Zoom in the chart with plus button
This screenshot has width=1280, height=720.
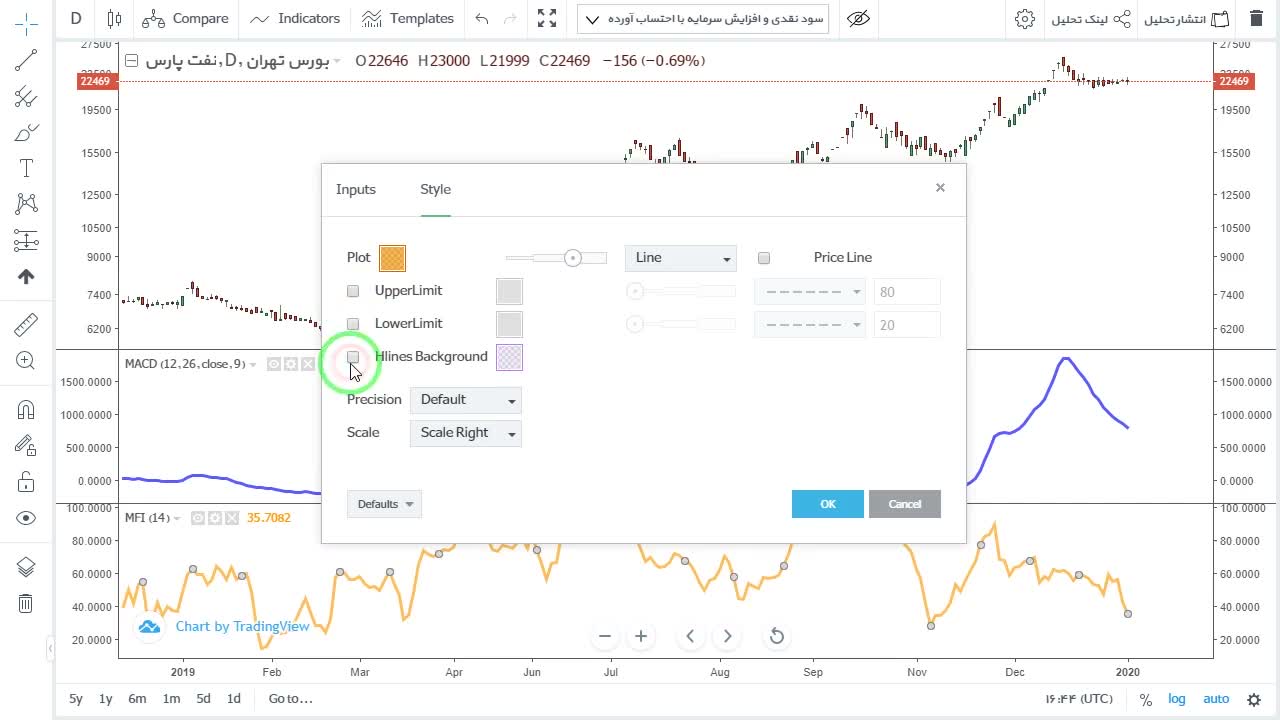(641, 636)
